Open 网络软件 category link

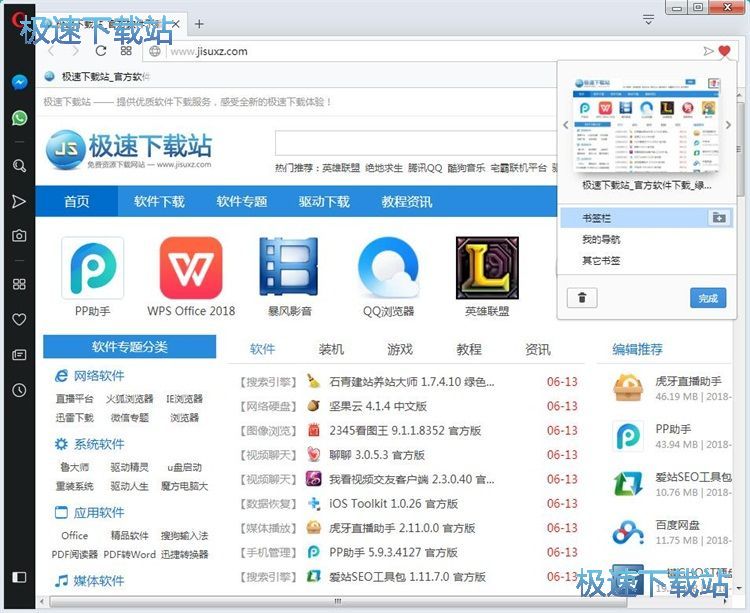[x=99, y=376]
